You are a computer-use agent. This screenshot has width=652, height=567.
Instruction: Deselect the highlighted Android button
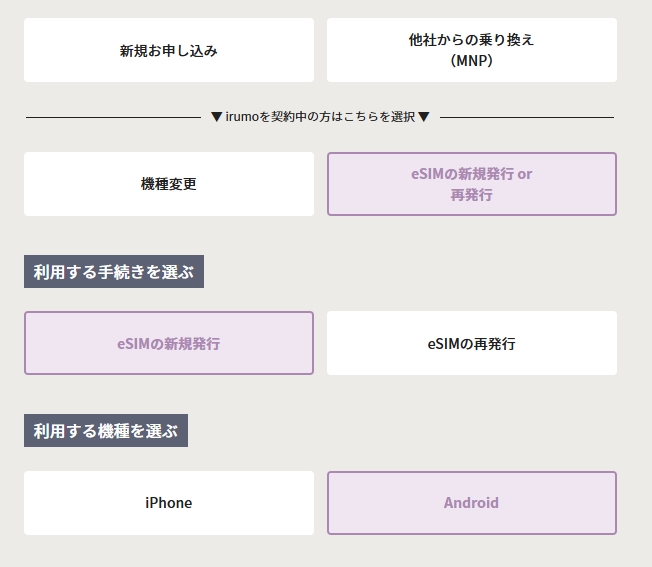pos(471,503)
